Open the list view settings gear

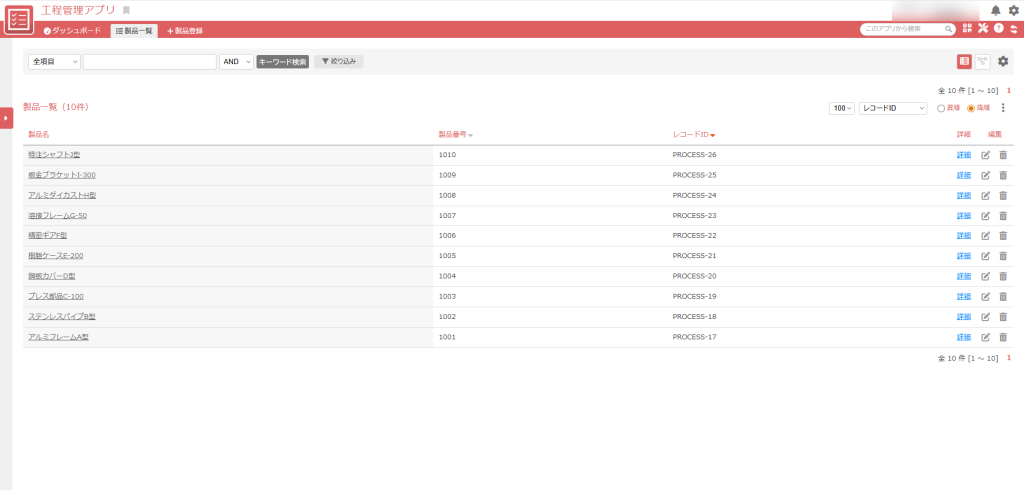(x=1003, y=62)
